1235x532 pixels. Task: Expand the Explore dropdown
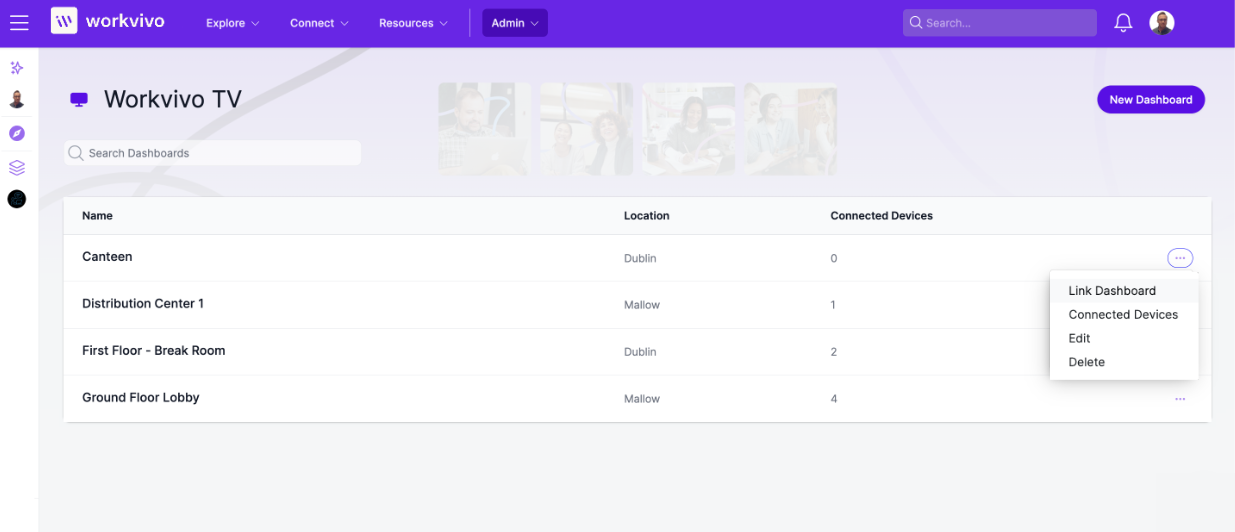click(232, 23)
